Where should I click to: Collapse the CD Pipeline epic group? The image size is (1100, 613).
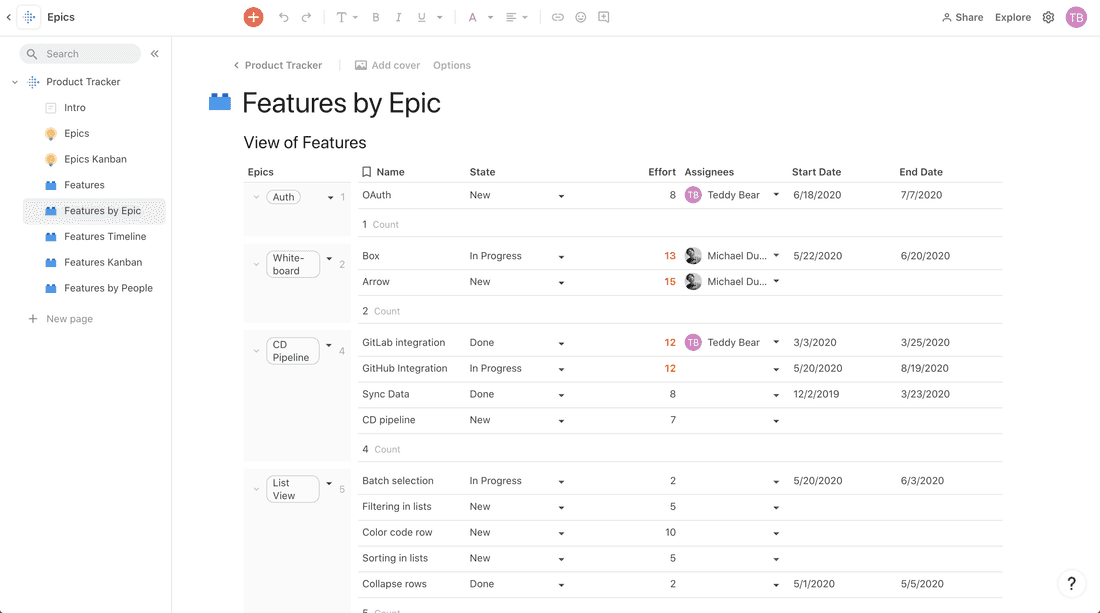click(256, 351)
